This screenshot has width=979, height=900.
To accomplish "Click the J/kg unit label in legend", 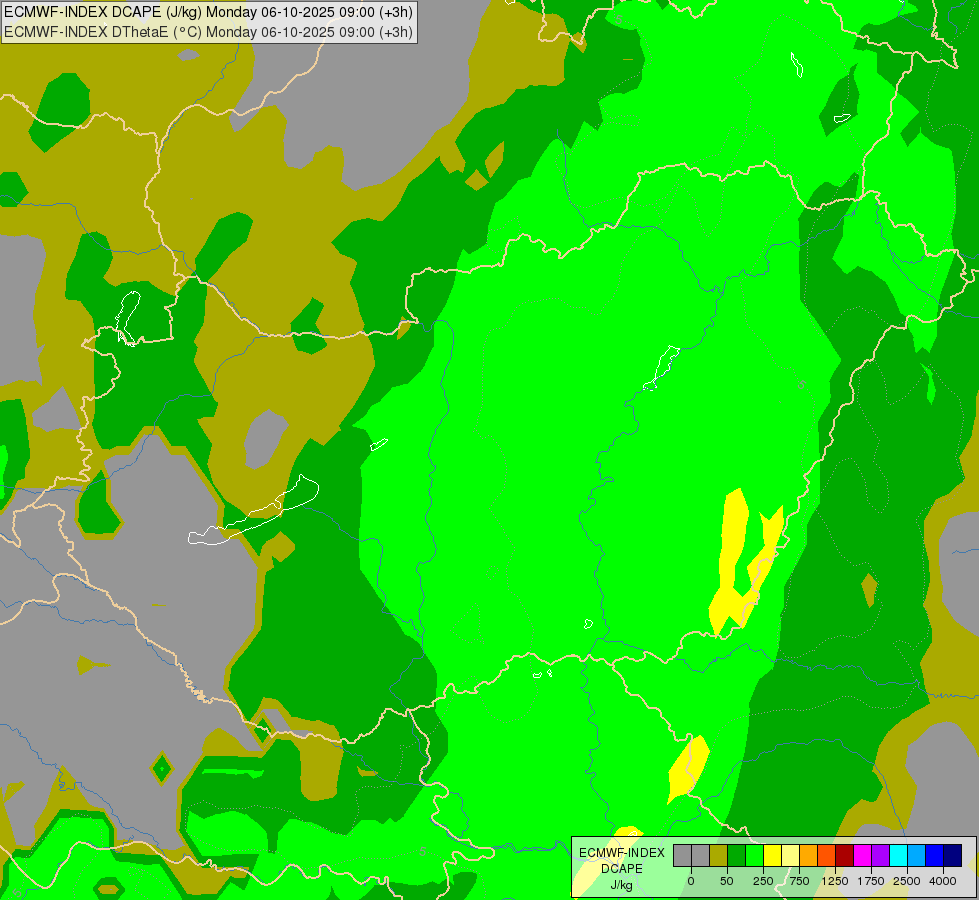I will tap(621, 885).
